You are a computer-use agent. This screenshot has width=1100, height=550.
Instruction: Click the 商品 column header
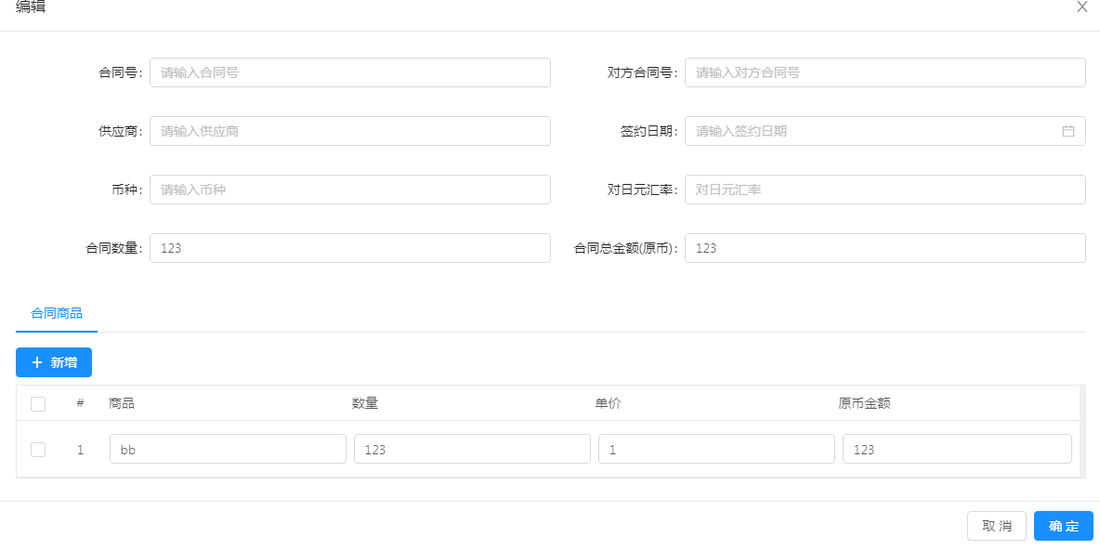(122, 403)
